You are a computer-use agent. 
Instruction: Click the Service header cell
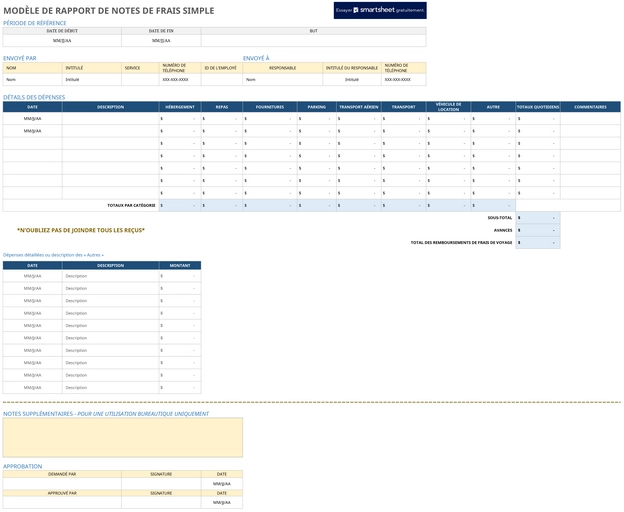(140, 68)
